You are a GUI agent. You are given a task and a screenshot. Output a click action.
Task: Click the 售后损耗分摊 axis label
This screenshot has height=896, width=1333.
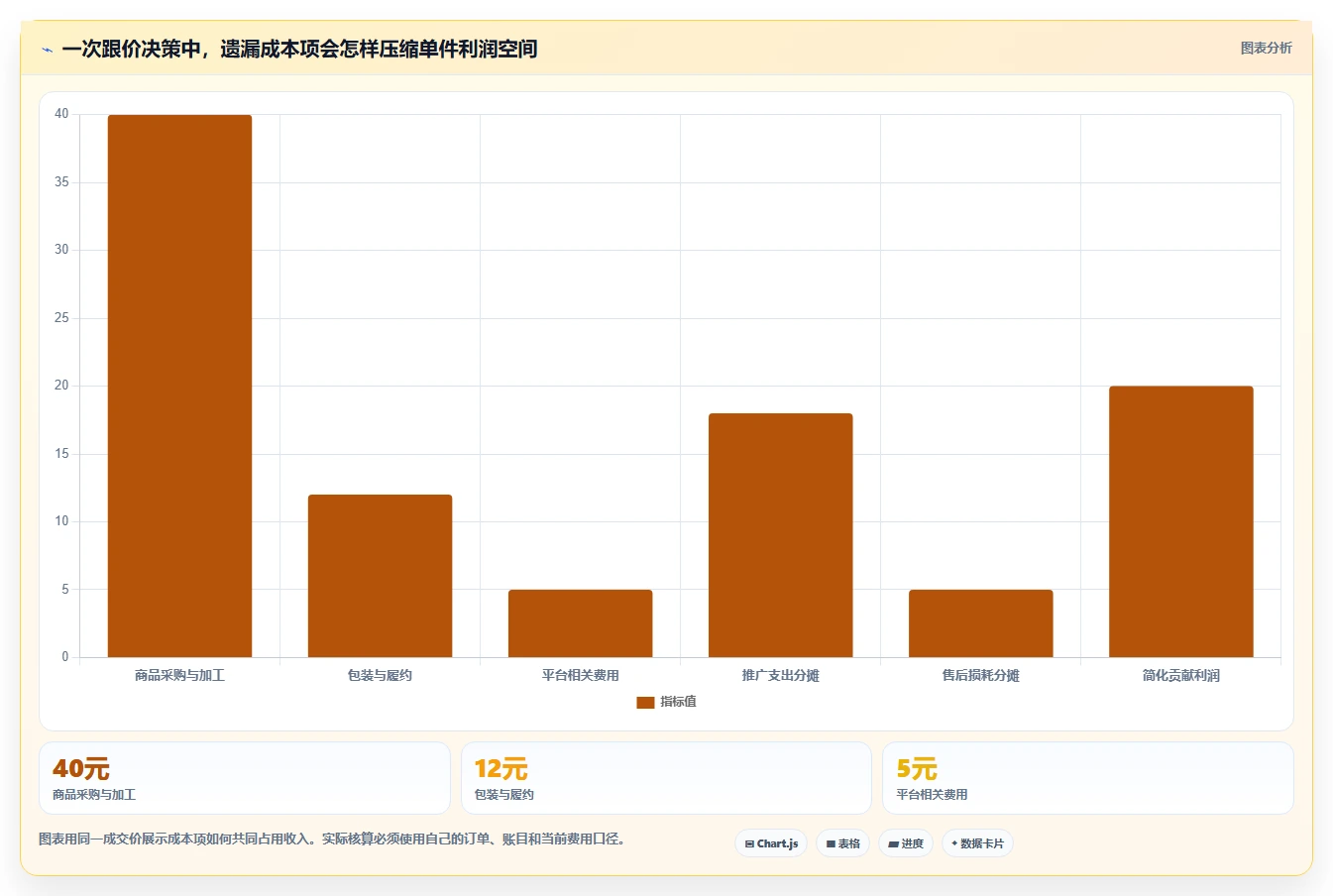pos(980,675)
